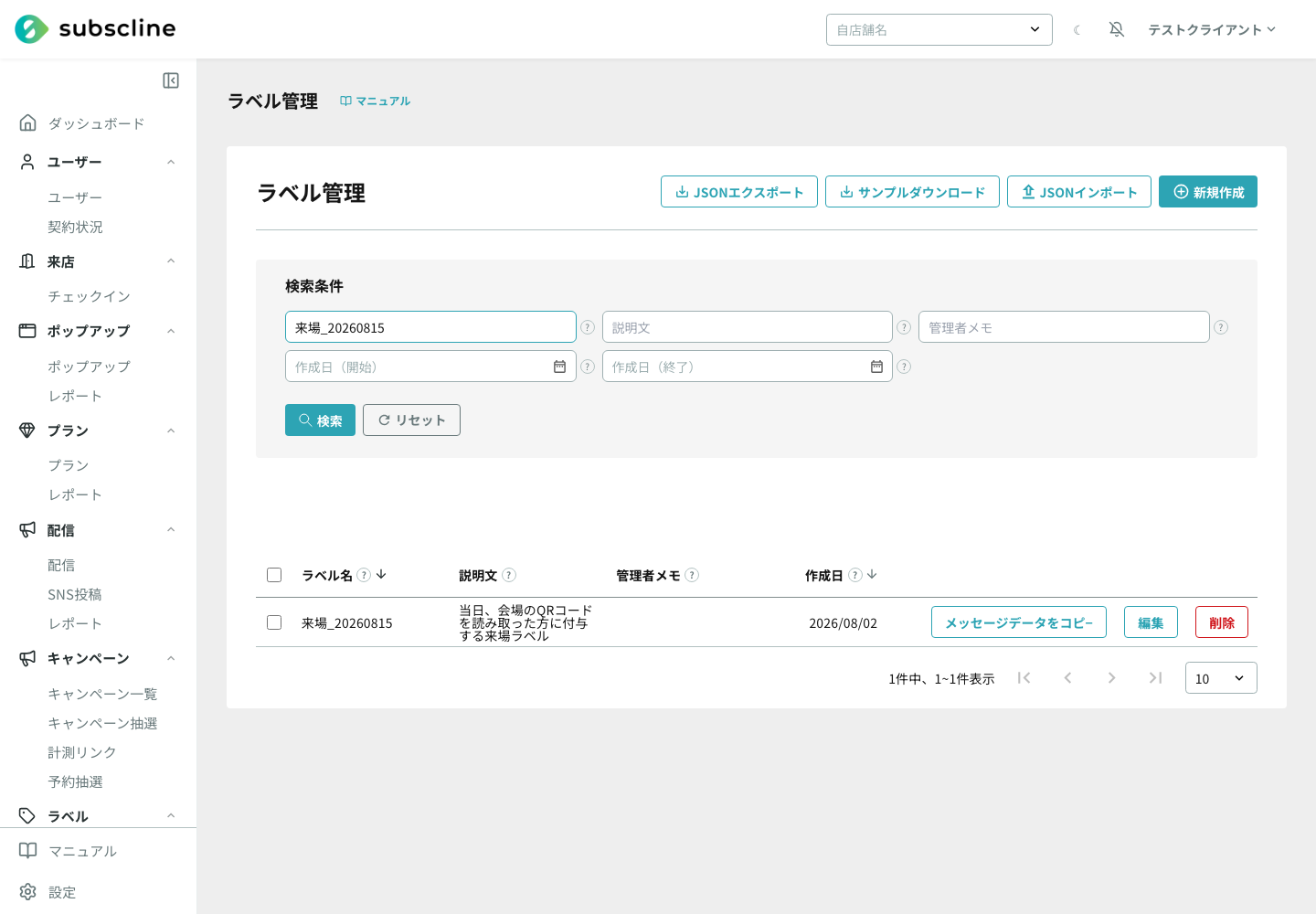Click help icon next to label name field
This screenshot has width=1316, height=914.
click(x=588, y=327)
